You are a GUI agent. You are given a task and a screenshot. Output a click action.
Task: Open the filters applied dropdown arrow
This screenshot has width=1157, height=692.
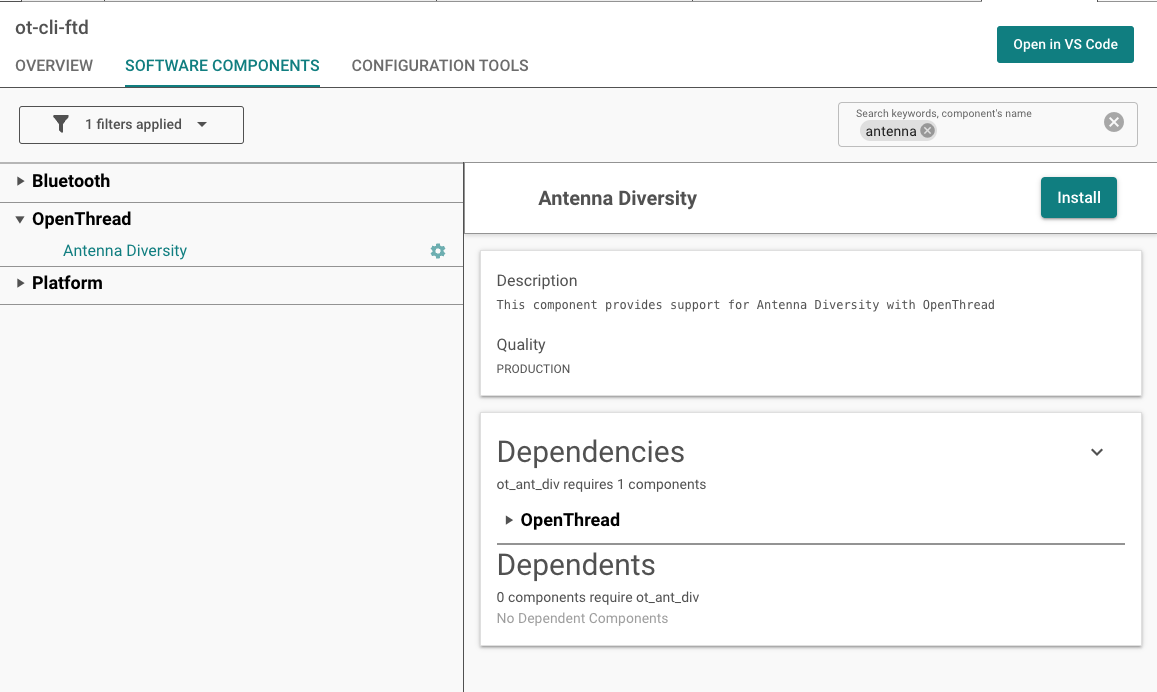click(202, 125)
